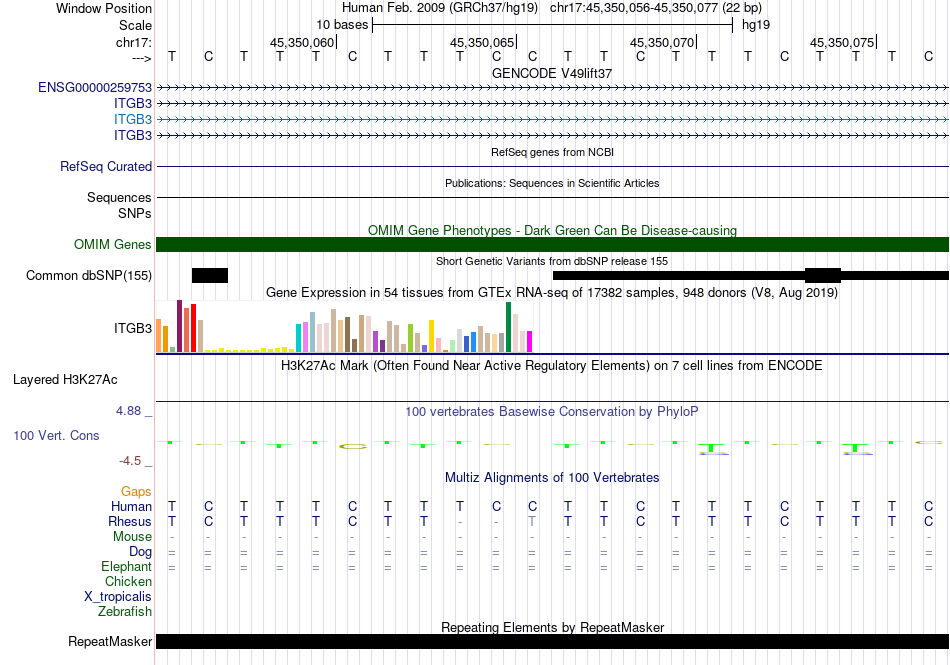Click the Gaps label in Multiz track
The height and width of the screenshot is (665, 950).
click(136, 492)
